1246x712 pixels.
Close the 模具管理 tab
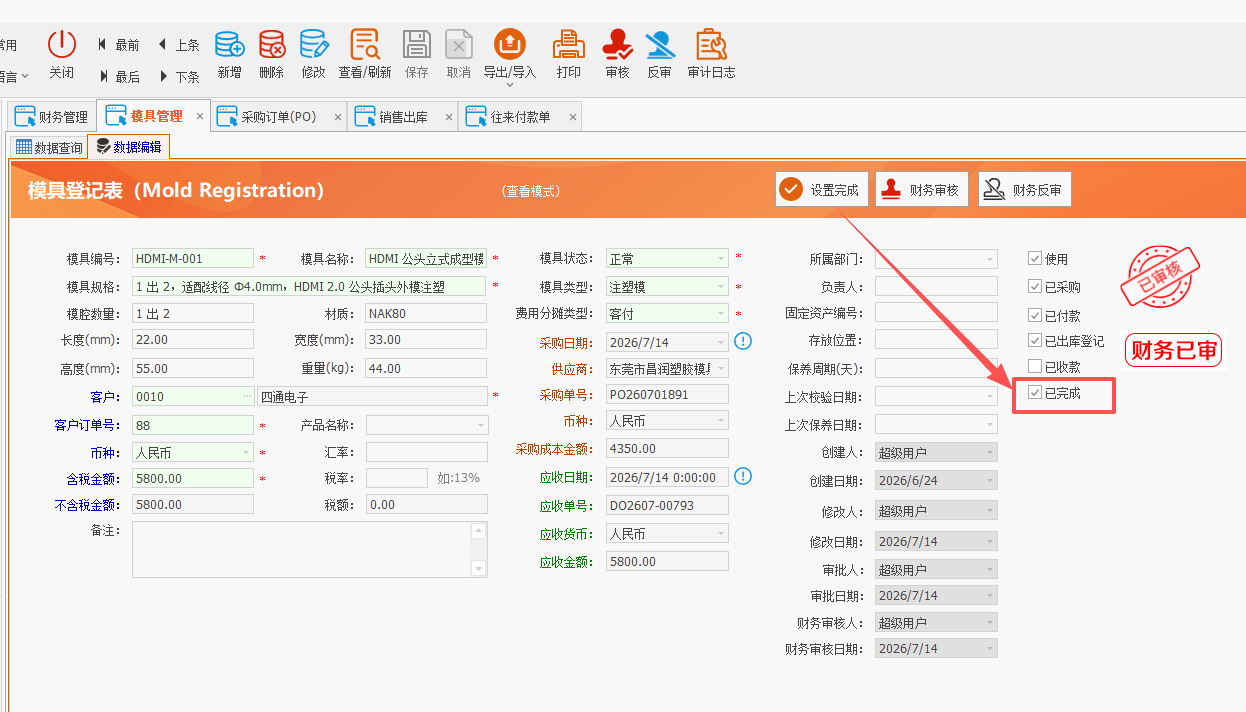tap(200, 116)
